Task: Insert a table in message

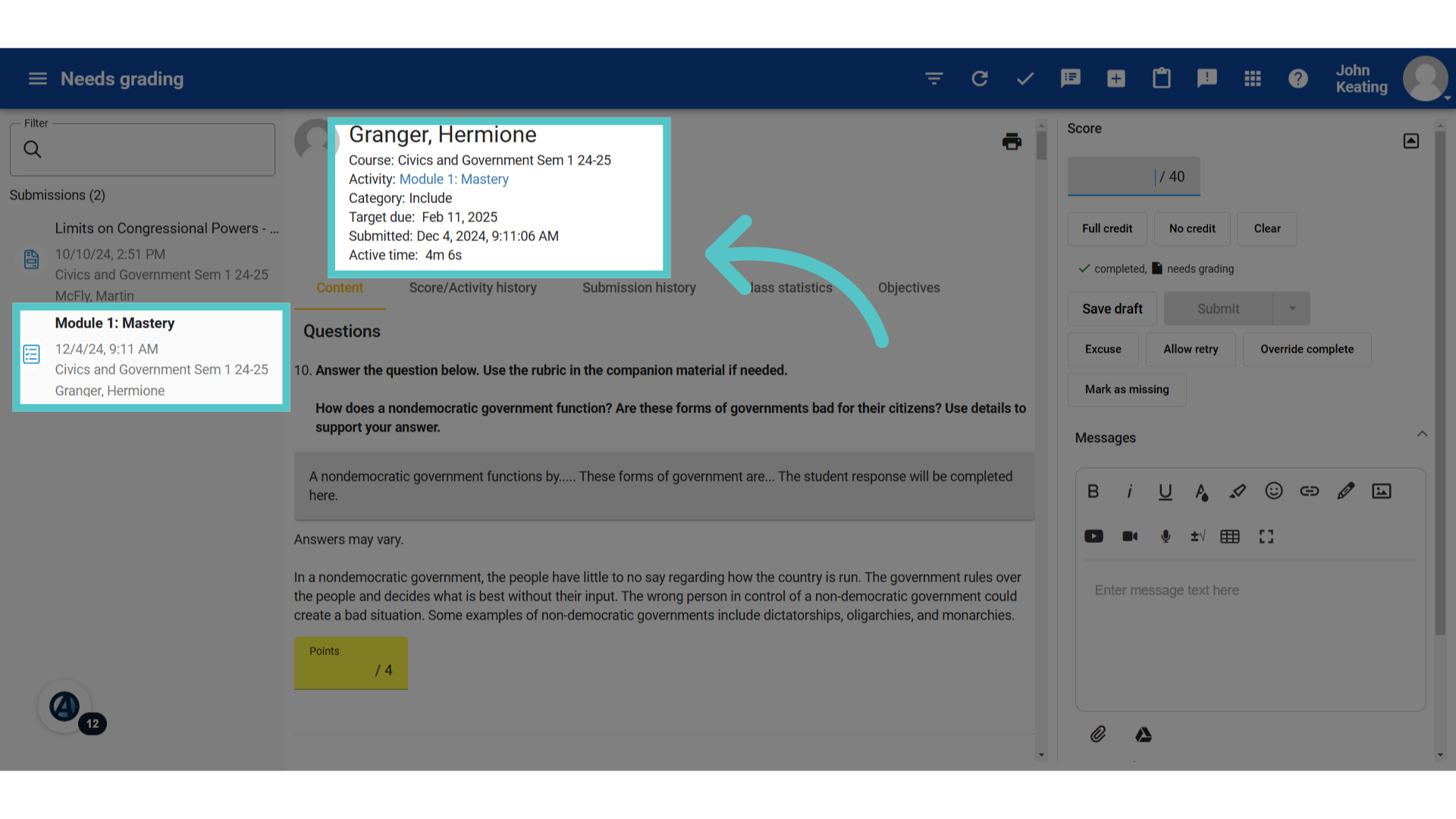Action: (1230, 536)
